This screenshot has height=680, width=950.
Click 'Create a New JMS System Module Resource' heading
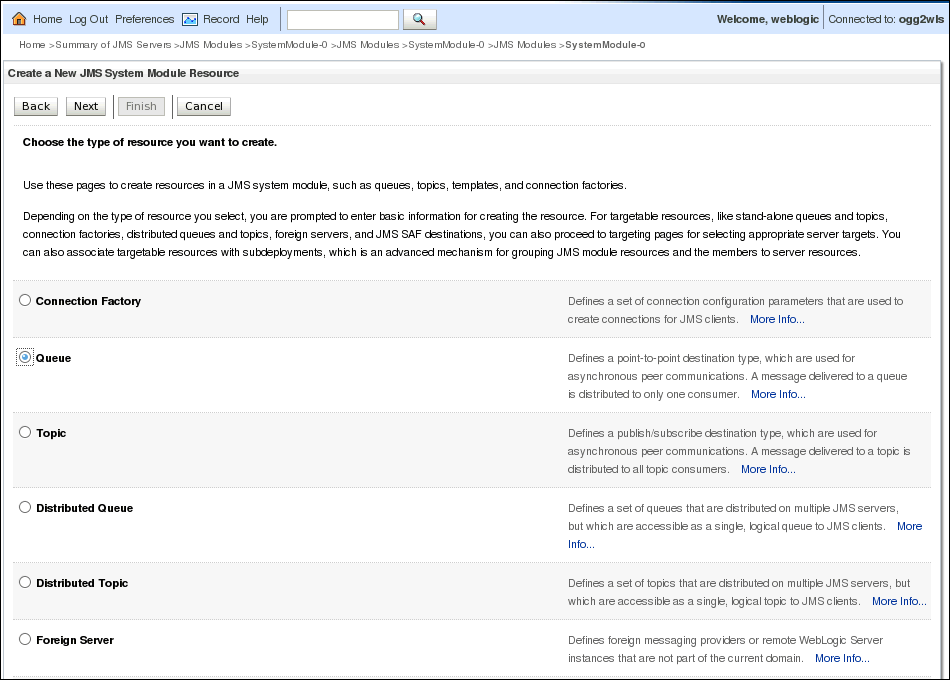[x=124, y=73]
